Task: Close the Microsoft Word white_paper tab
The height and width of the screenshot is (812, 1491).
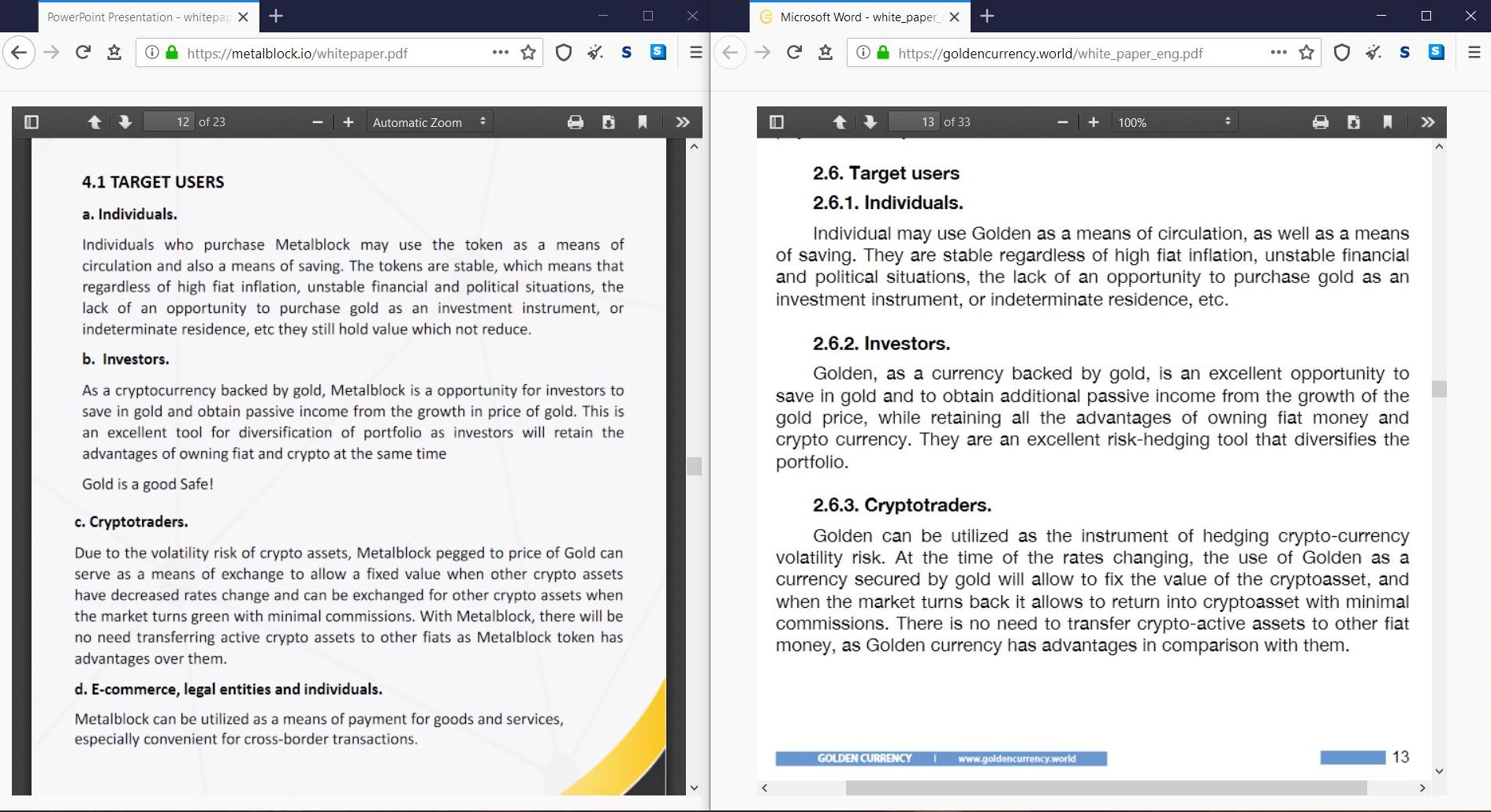Action: coord(954,17)
